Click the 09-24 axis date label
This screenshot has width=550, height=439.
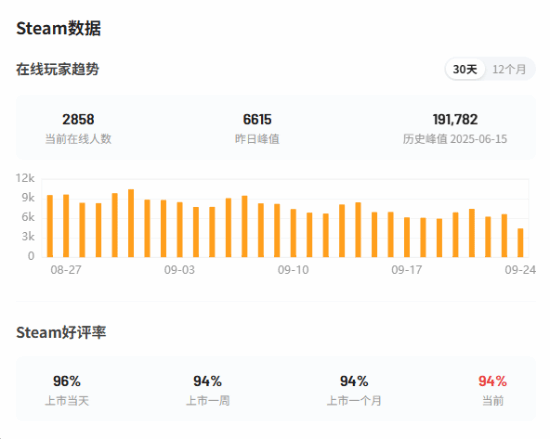coord(520,270)
